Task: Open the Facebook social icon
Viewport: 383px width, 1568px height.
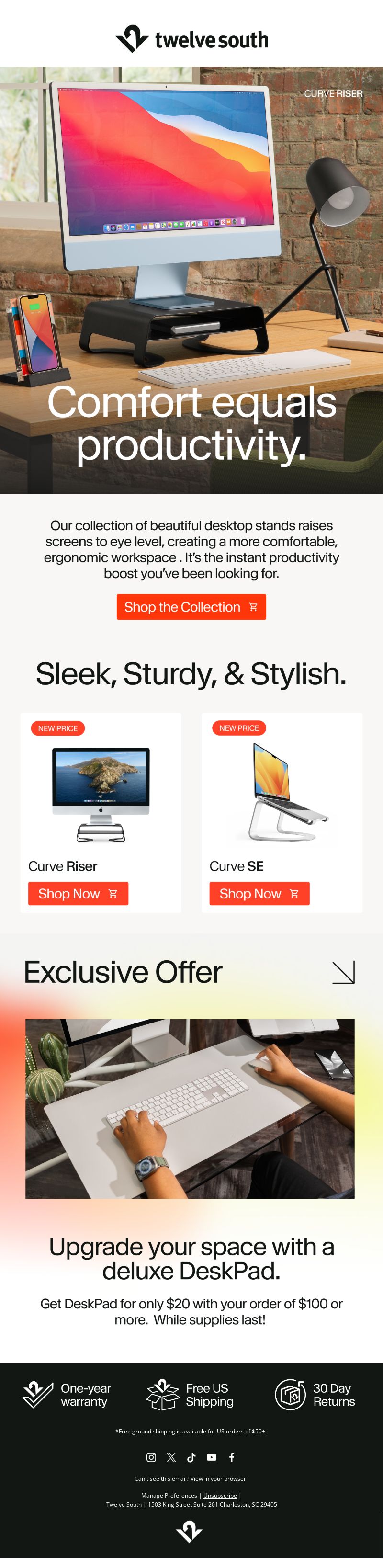Action: point(231,1456)
